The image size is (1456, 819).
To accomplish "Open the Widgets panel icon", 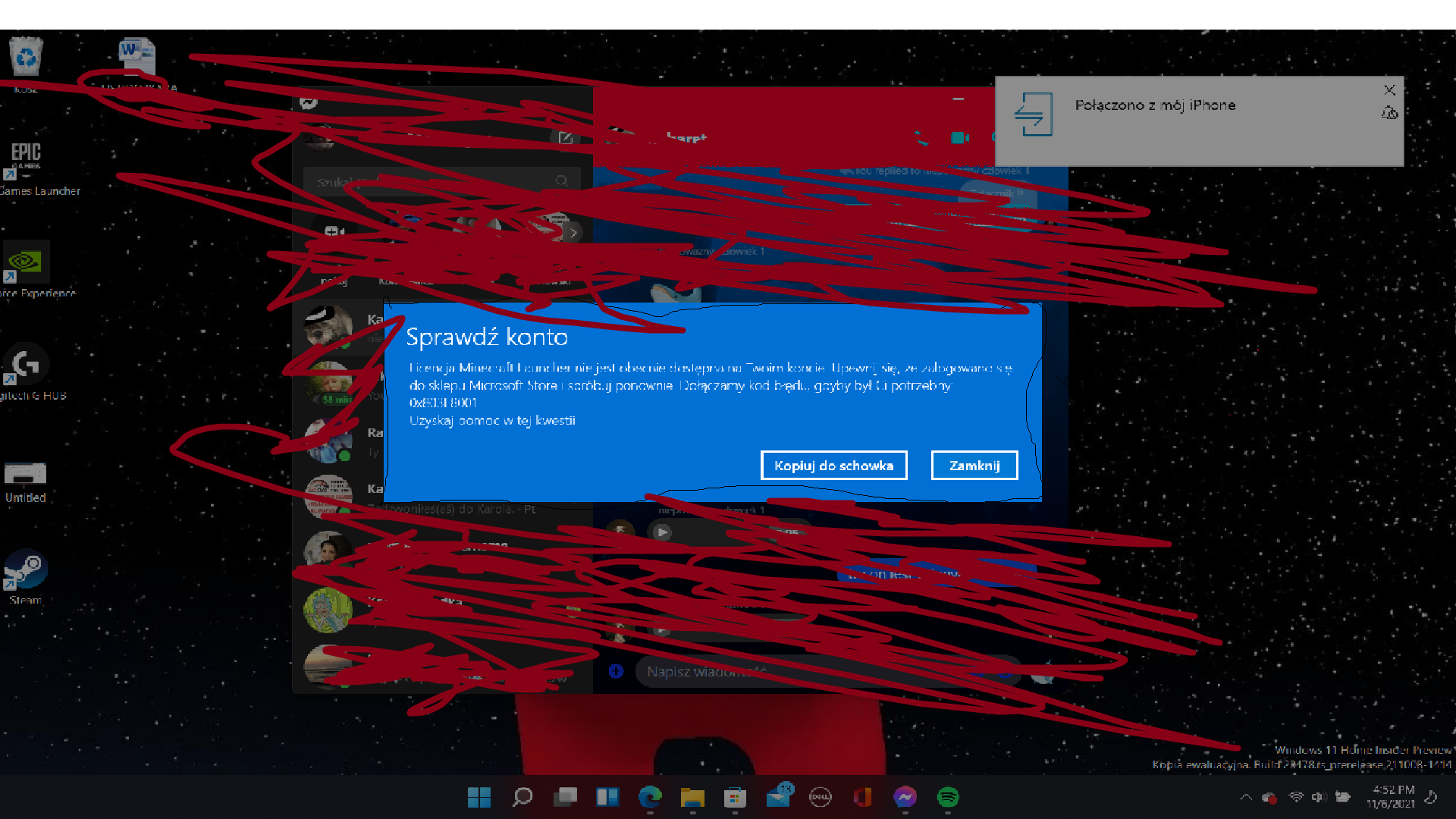I will coord(607,797).
